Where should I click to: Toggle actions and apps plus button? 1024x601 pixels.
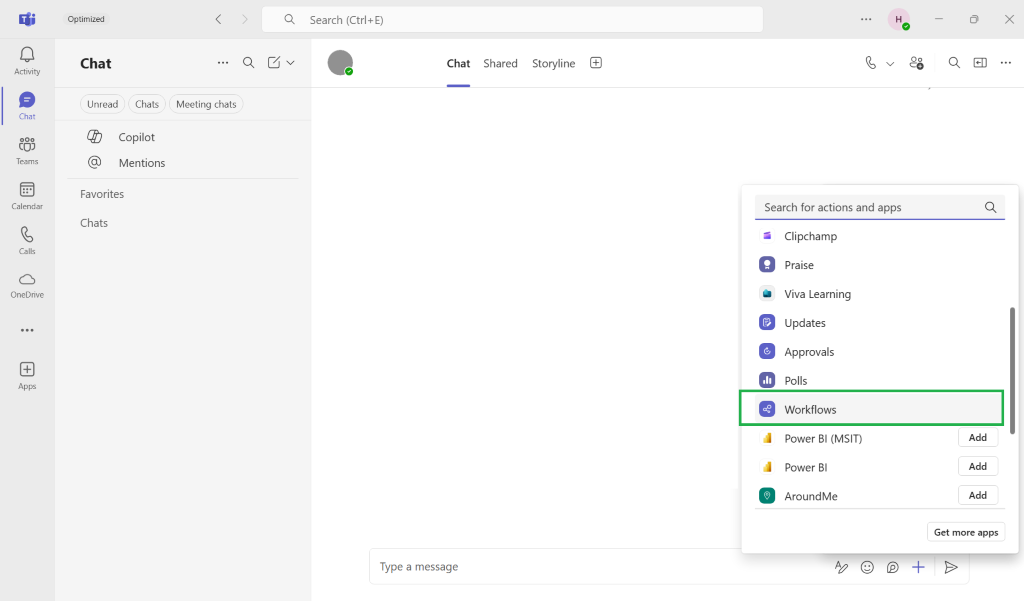coord(918,567)
